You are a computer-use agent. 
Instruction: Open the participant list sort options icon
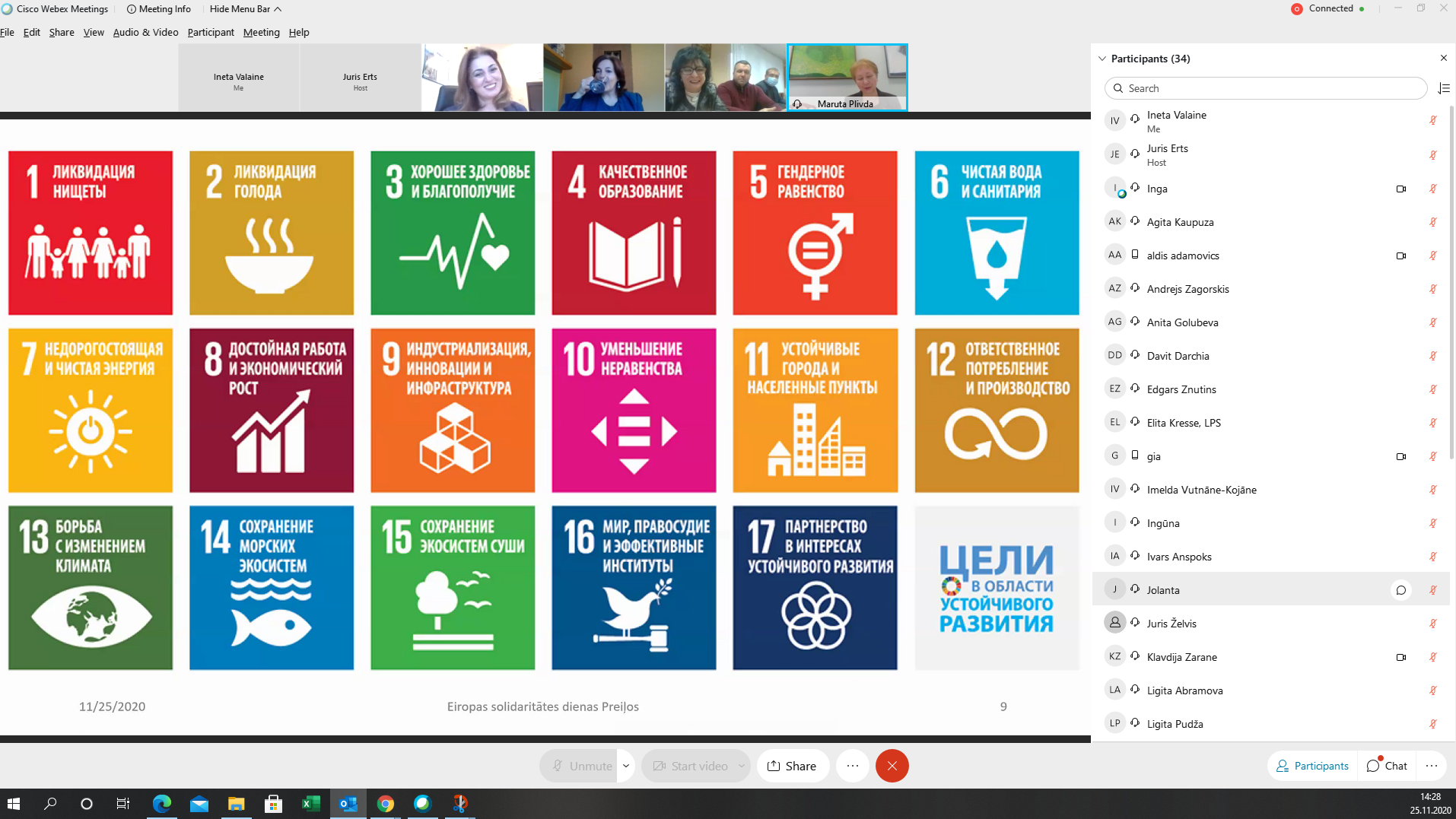coord(1443,89)
